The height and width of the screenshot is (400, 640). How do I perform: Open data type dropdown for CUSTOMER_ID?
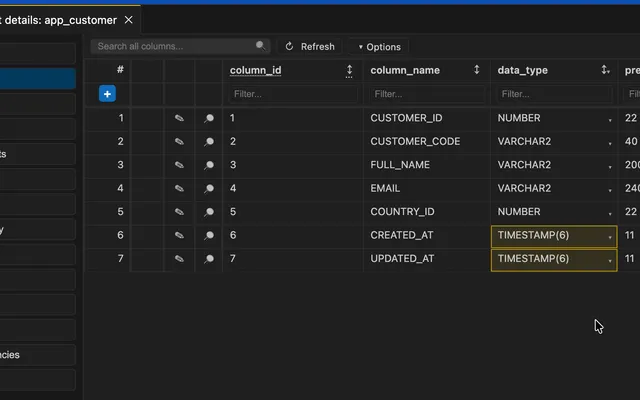click(x=610, y=120)
